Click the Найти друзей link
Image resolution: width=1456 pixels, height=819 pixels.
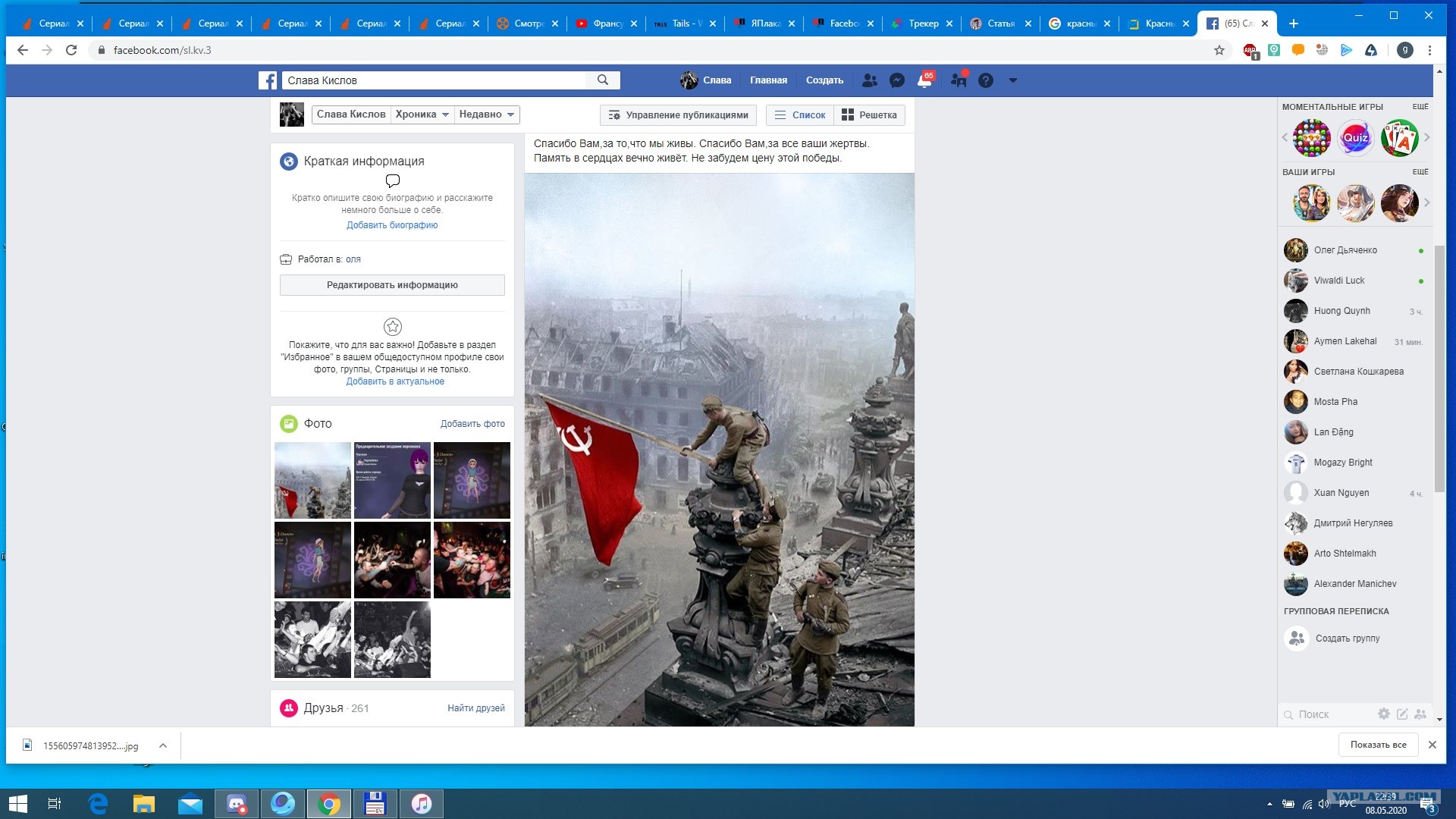click(475, 708)
